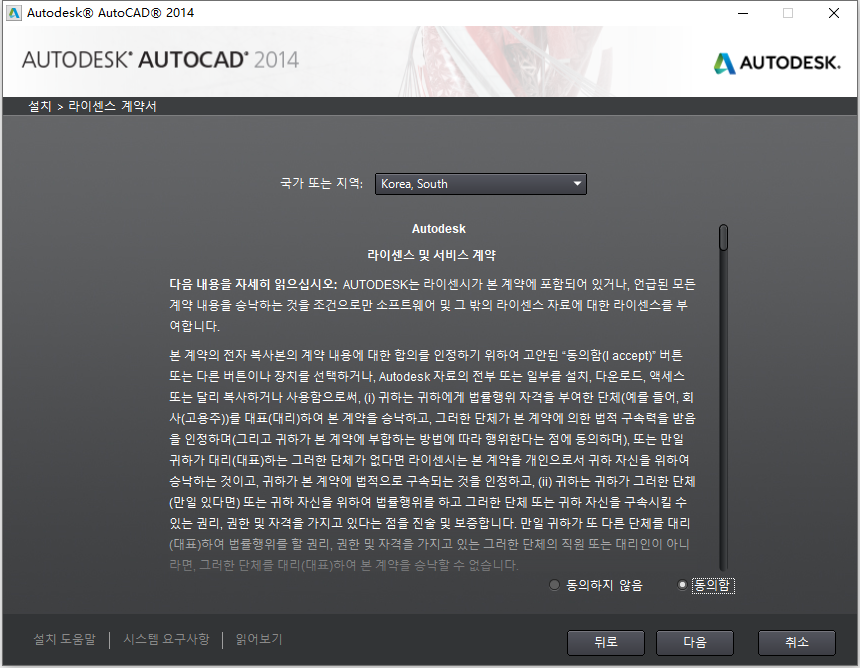Image resolution: width=860 pixels, height=668 pixels.
Task: Click the 취소 (Cancel) button
Action: tap(796, 642)
